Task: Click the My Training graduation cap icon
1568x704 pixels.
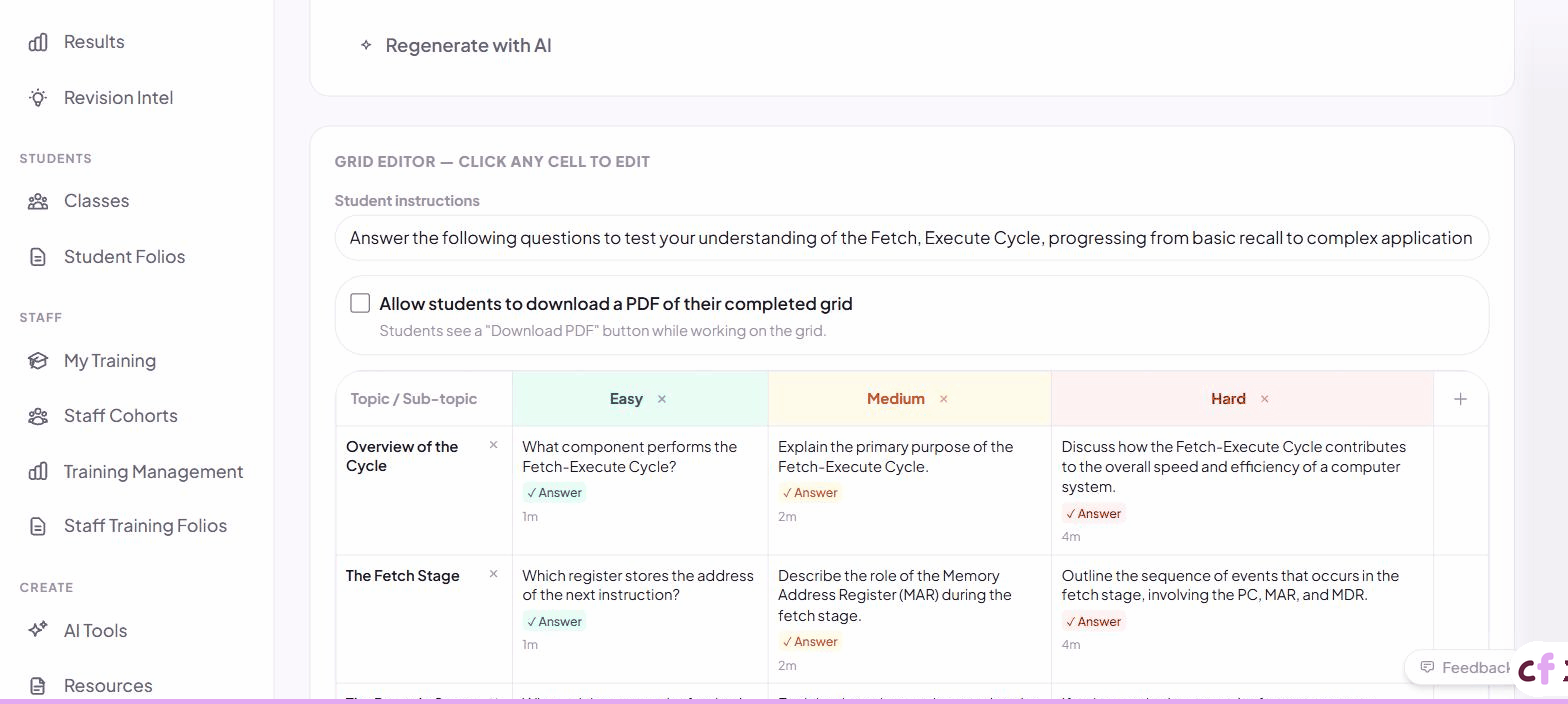Action: click(38, 361)
